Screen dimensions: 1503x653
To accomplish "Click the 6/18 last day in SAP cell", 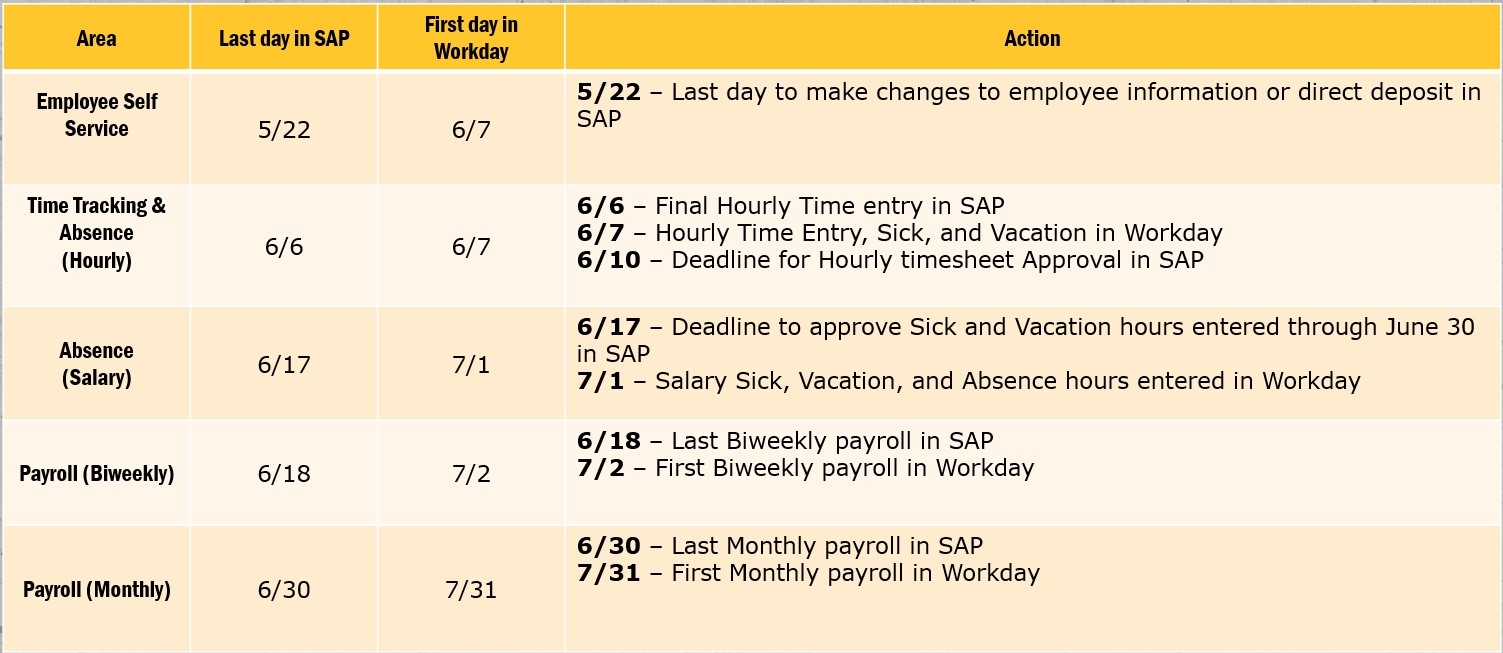I will [284, 473].
